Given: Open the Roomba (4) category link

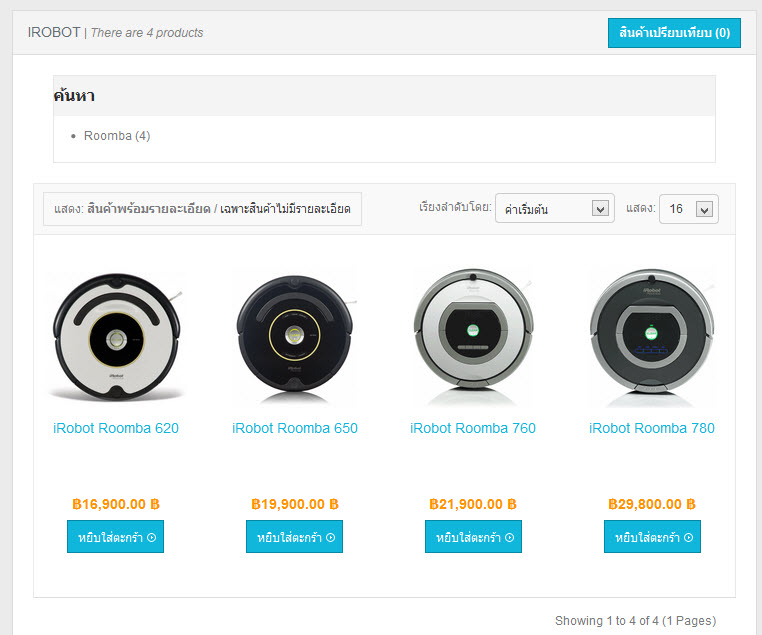Looking at the screenshot, I should click(116, 136).
